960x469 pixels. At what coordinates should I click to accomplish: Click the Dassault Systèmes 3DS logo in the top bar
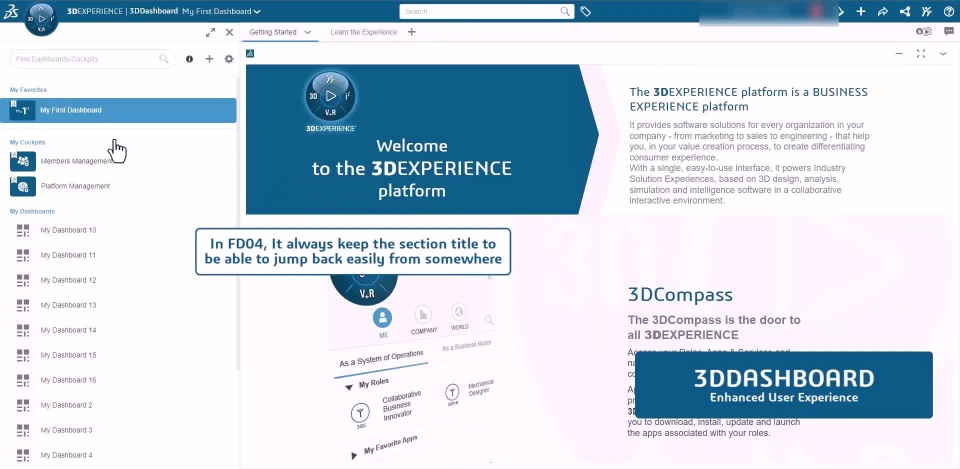pos(10,12)
